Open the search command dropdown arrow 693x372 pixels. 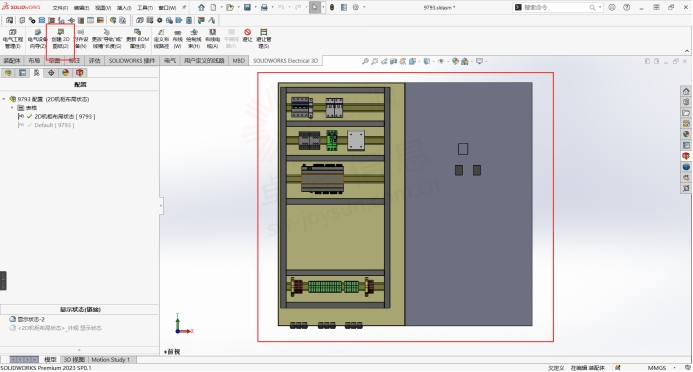(600, 8)
